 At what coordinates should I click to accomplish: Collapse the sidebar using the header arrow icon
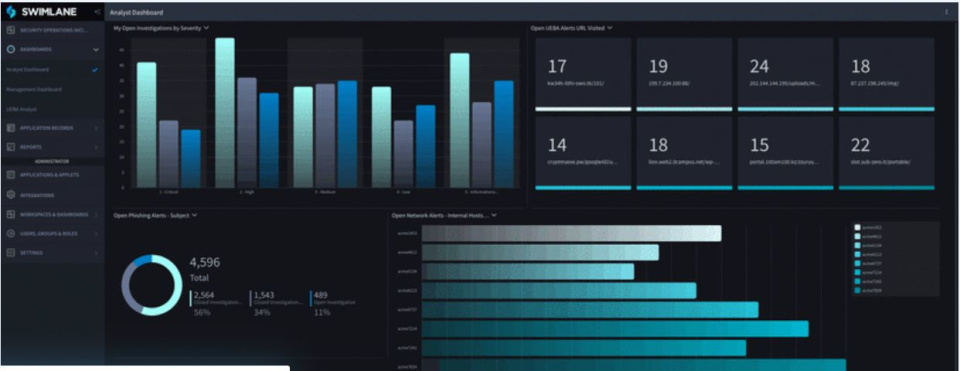click(x=97, y=12)
